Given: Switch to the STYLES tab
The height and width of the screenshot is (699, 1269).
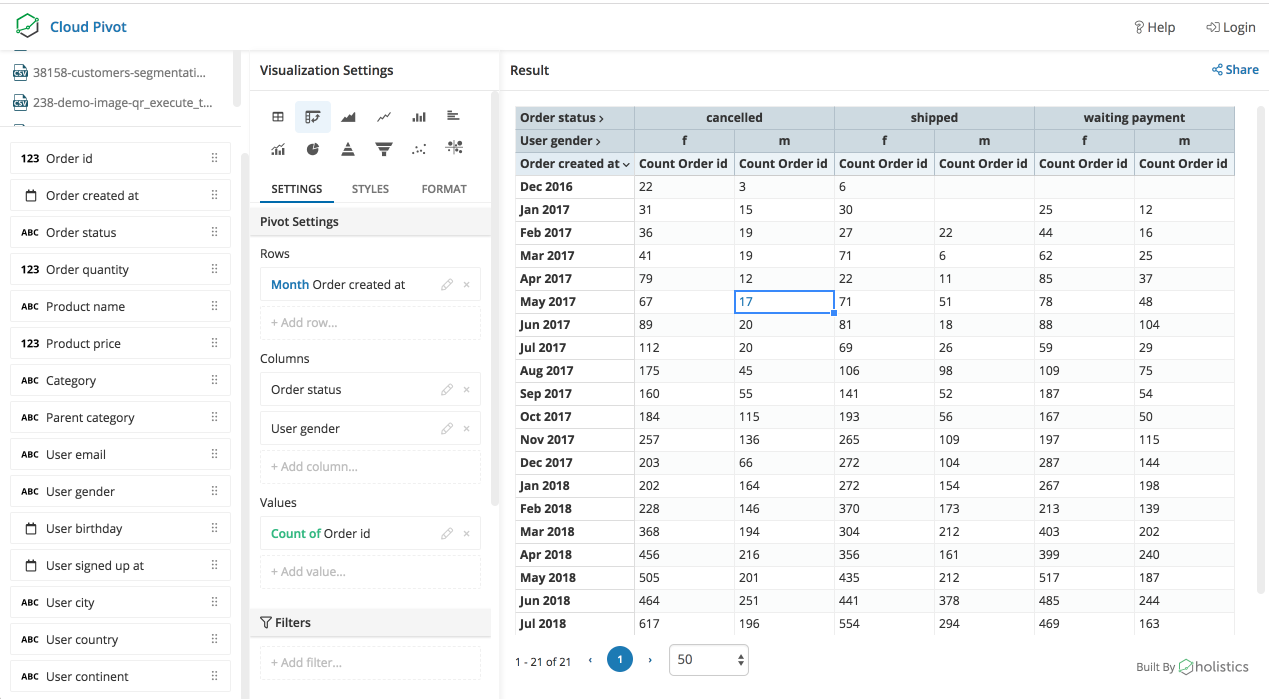Looking at the screenshot, I should pos(370,189).
